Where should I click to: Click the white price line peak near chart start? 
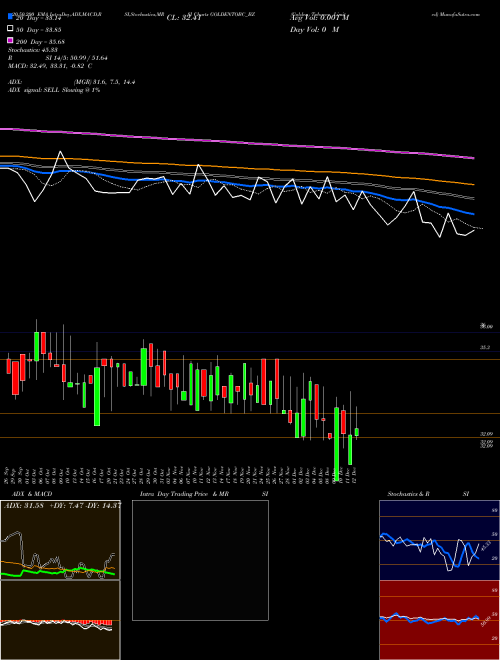[x=60, y=152]
